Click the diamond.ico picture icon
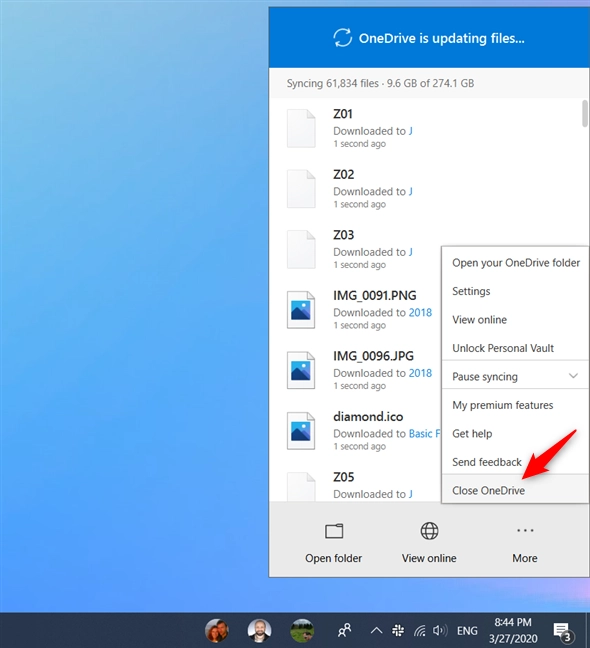The image size is (590, 648). coord(301,431)
